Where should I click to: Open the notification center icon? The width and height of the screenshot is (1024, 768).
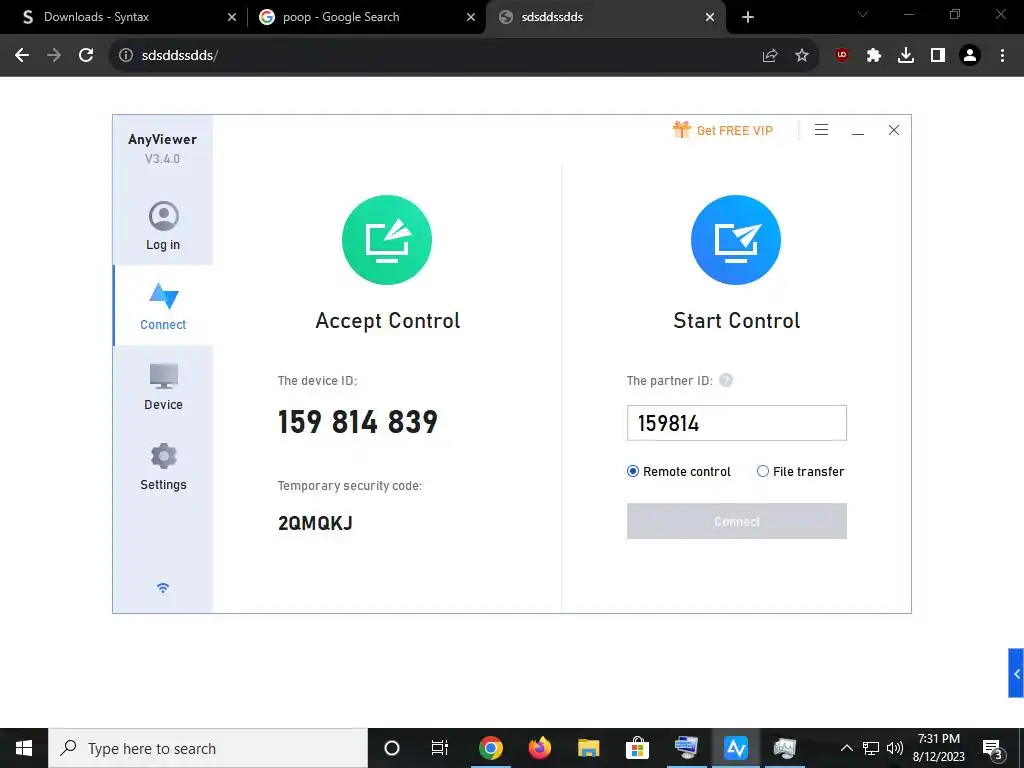click(993, 749)
